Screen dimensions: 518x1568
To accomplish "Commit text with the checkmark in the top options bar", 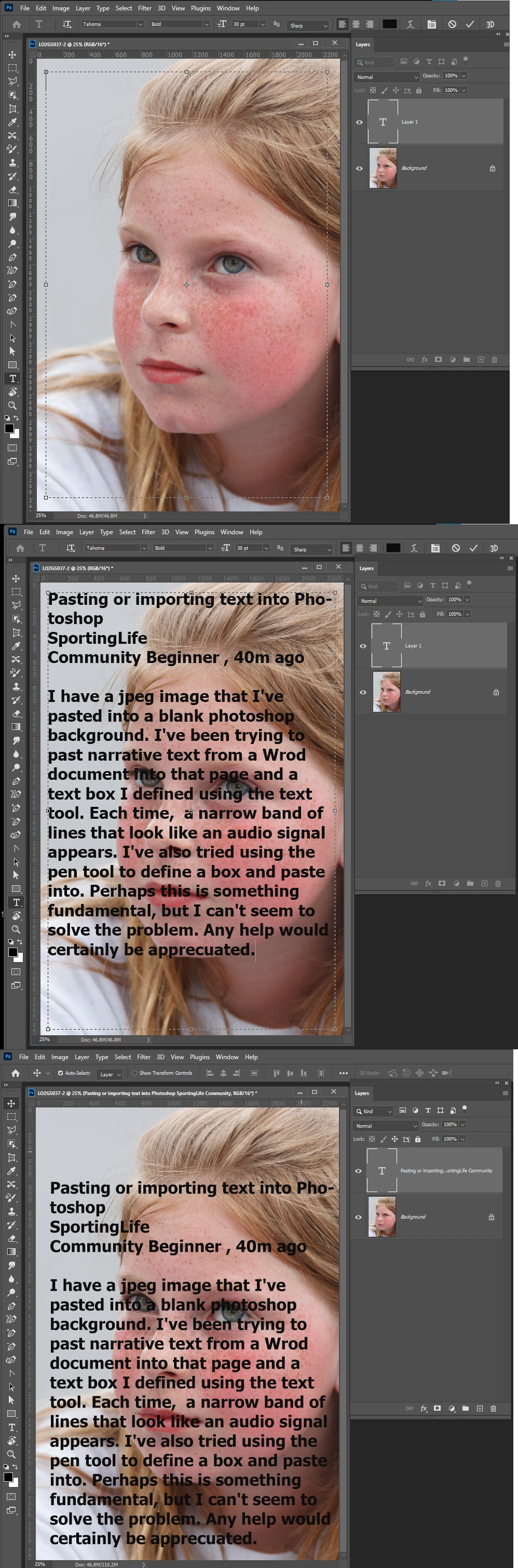I will coord(470,24).
